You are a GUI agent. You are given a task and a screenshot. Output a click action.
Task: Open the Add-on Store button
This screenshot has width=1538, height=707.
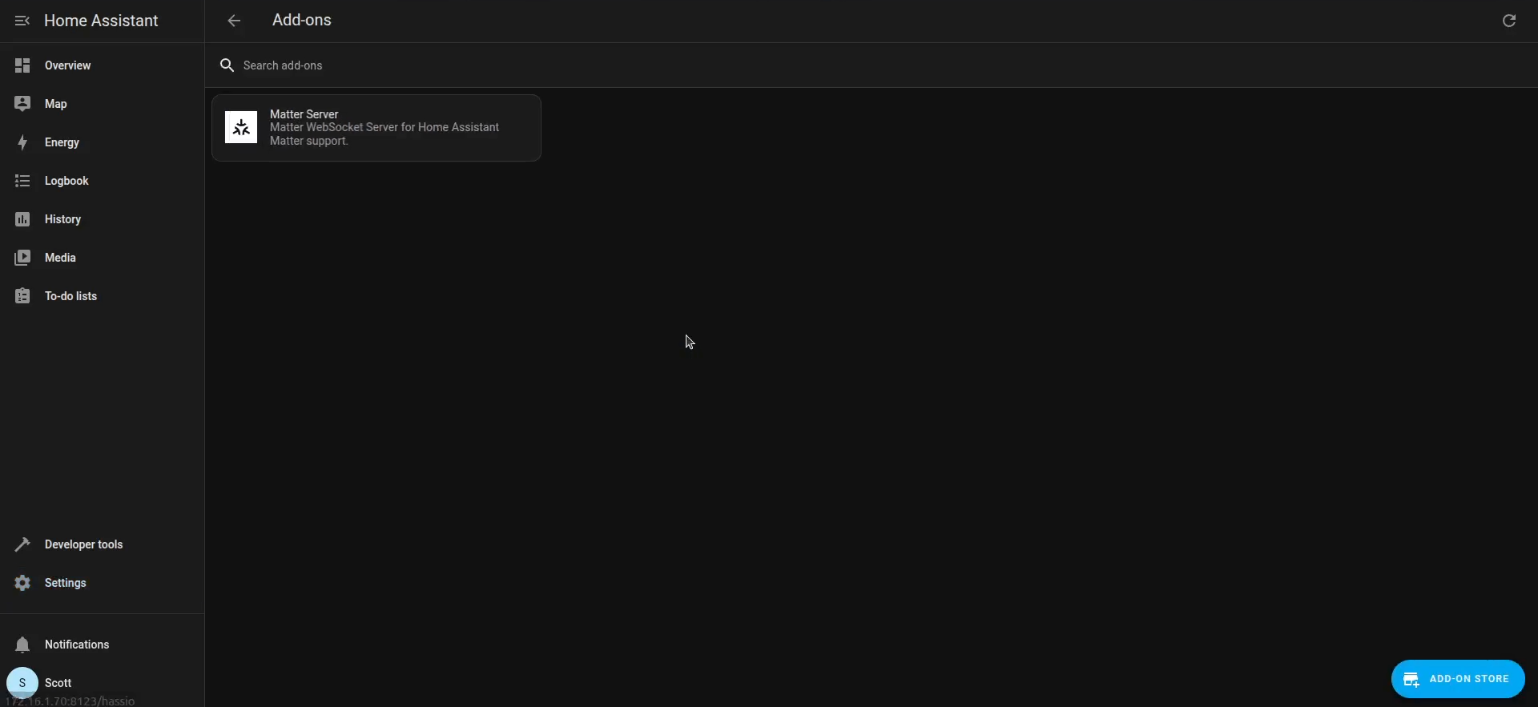(1458, 679)
